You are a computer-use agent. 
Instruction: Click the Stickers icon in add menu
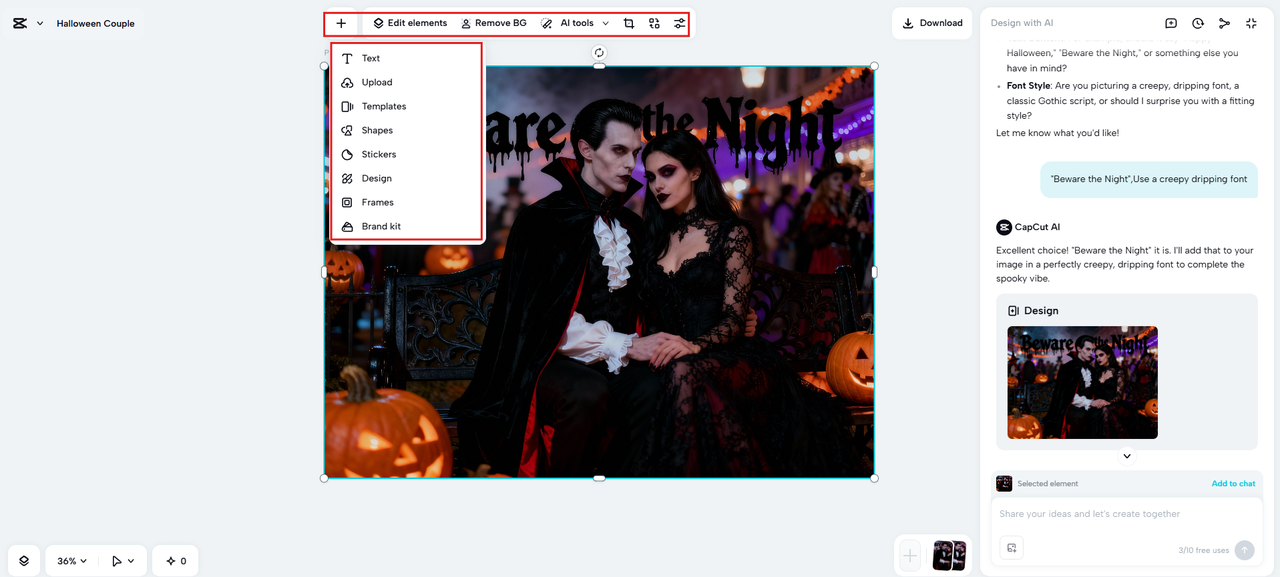(x=347, y=154)
